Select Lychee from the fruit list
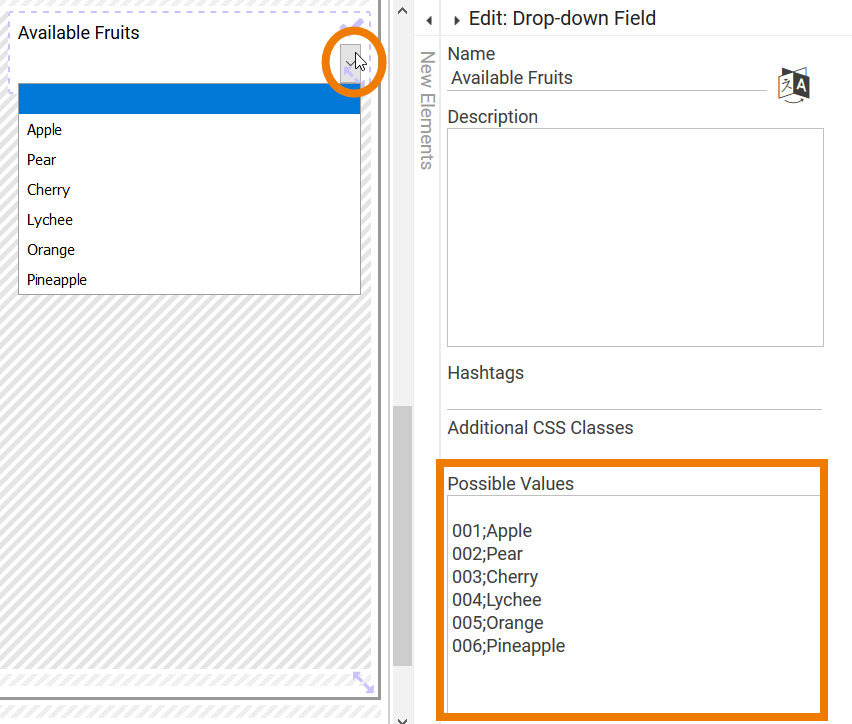 tap(50, 219)
